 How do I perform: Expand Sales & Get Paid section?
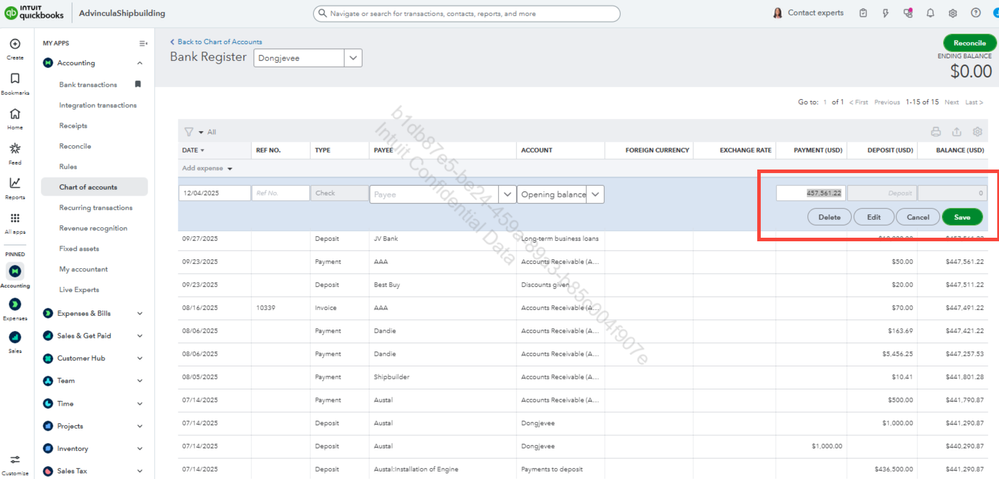tap(140, 336)
